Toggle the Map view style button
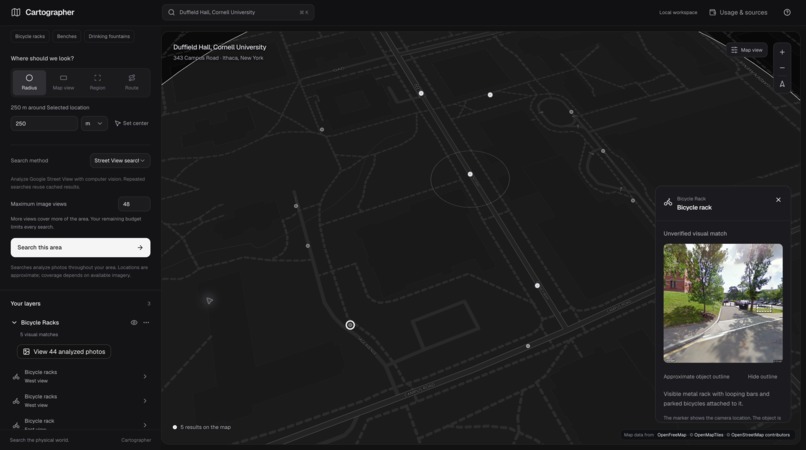The height and width of the screenshot is (450, 806). click(748, 50)
